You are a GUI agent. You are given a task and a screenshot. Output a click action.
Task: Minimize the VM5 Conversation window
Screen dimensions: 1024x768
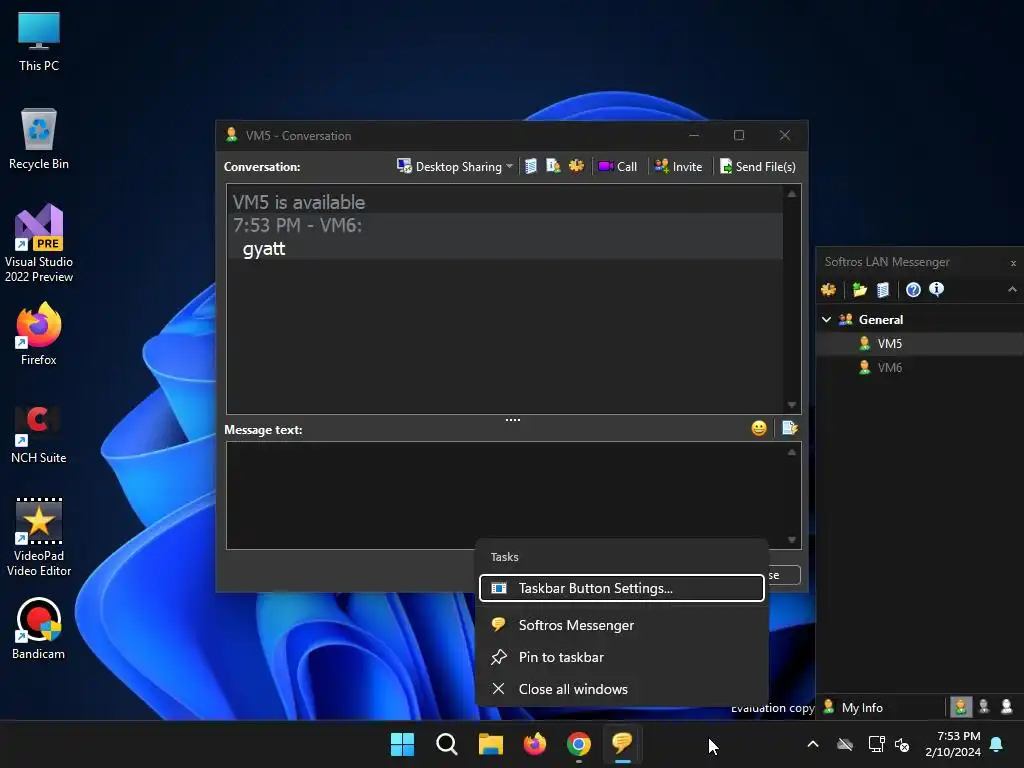pos(694,135)
